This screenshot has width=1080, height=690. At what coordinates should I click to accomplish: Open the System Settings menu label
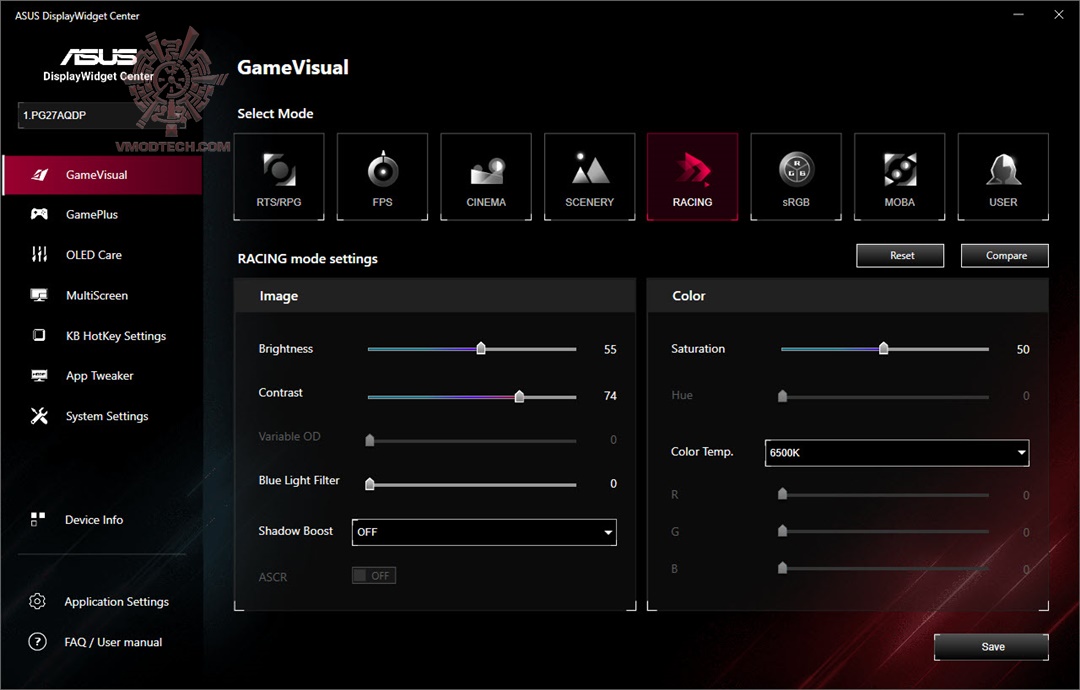[107, 416]
